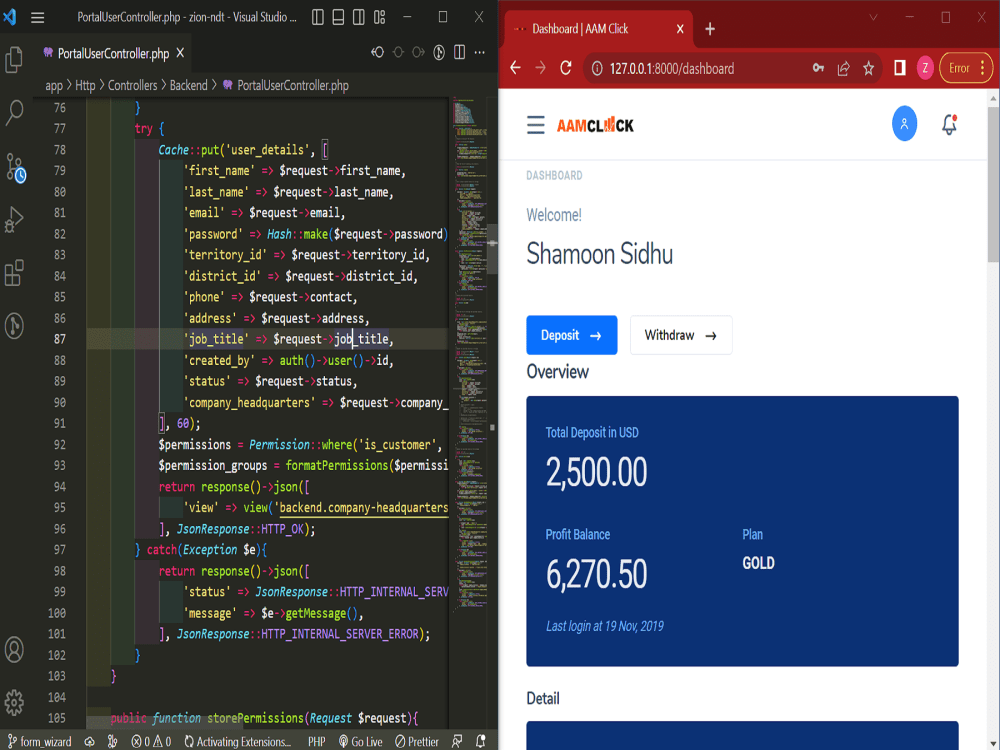Toggle Chrome side panel
Screen dimensions: 1000x750
pos(899,68)
